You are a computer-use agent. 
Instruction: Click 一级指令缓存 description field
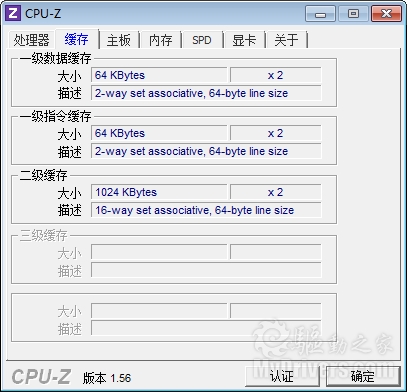pyautogui.click(x=206, y=151)
